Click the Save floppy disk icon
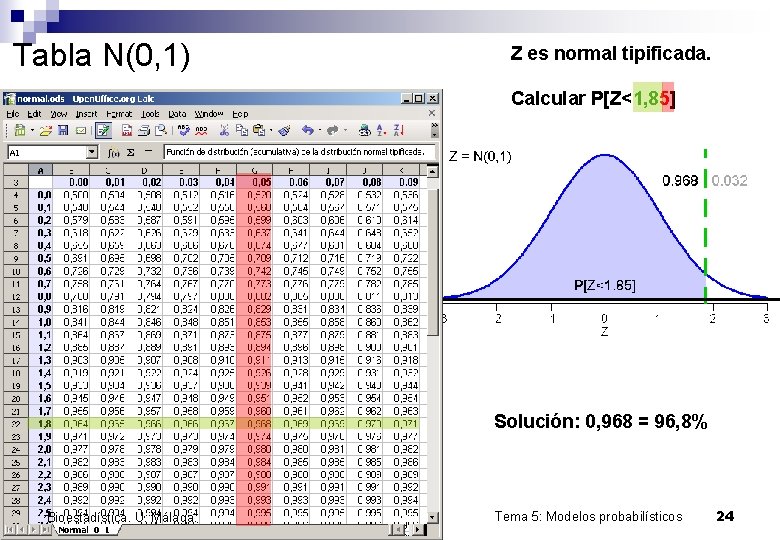The height and width of the screenshot is (540, 780). (63, 130)
